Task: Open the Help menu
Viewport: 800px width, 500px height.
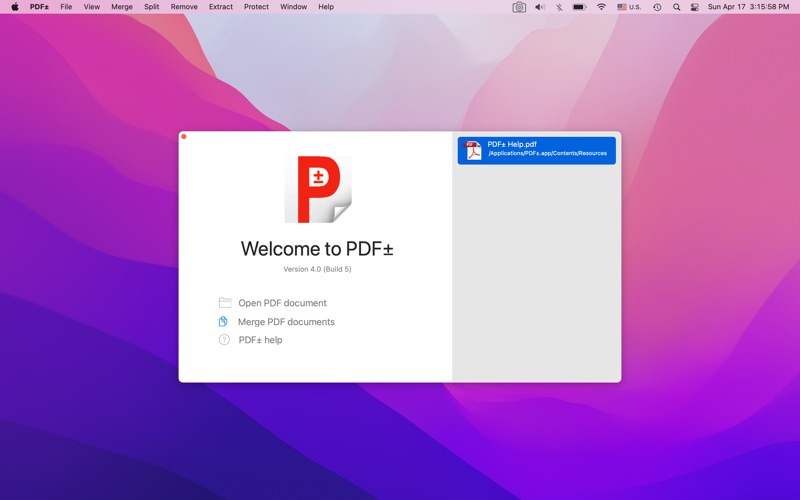Action: pyautogui.click(x=326, y=7)
